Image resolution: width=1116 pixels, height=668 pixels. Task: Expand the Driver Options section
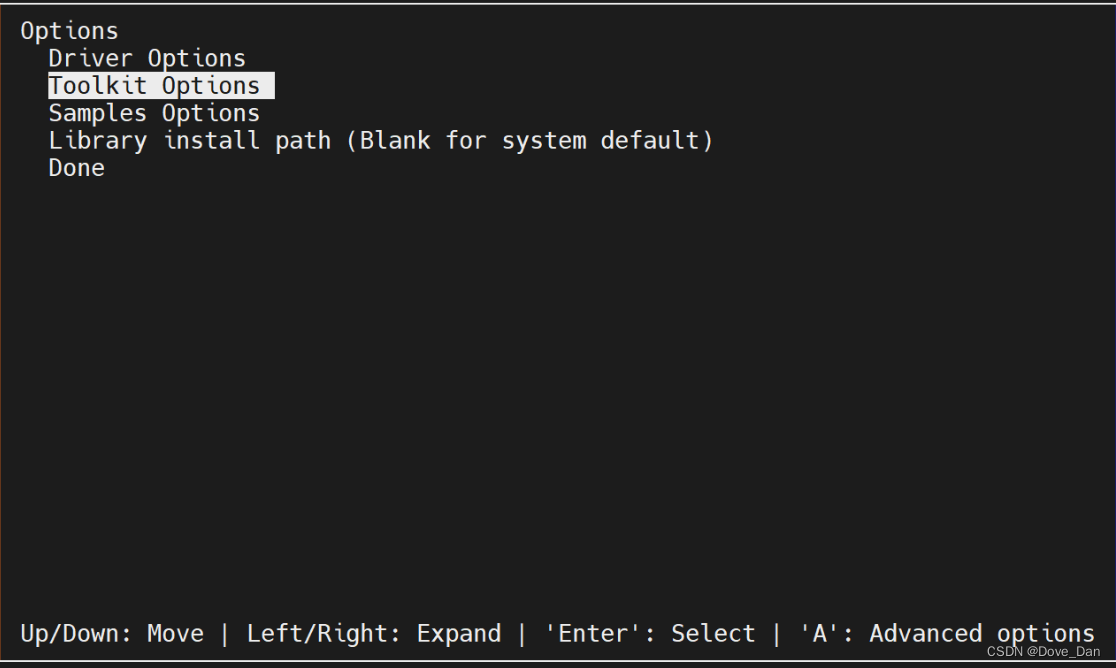(x=147, y=58)
